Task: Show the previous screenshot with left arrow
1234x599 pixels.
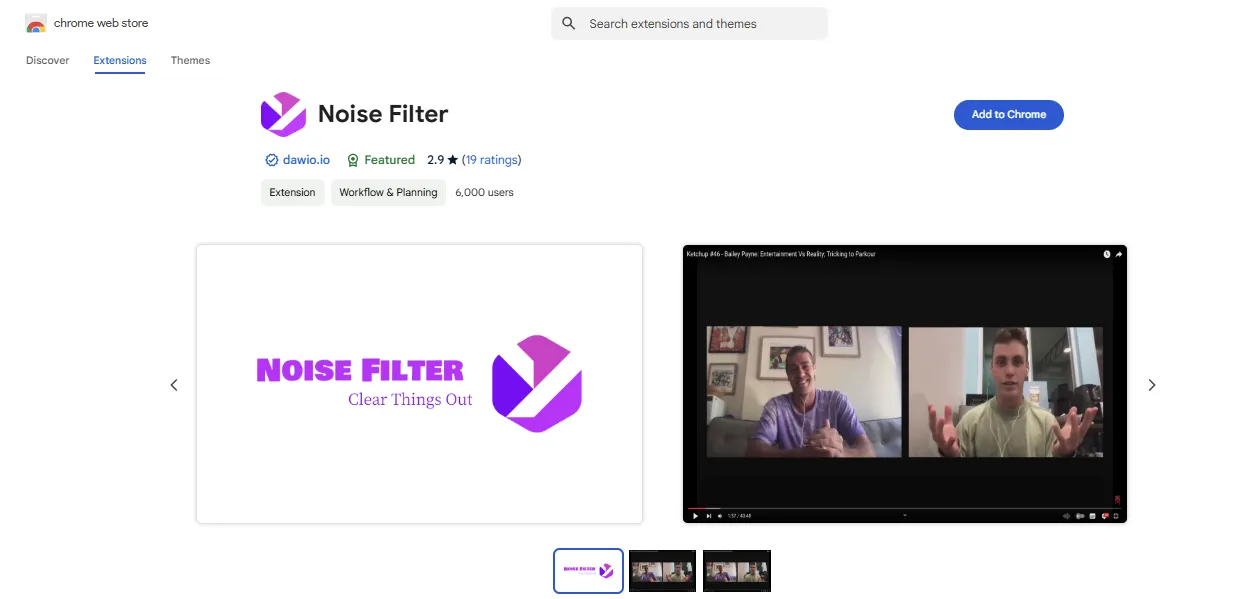Action: tap(174, 385)
